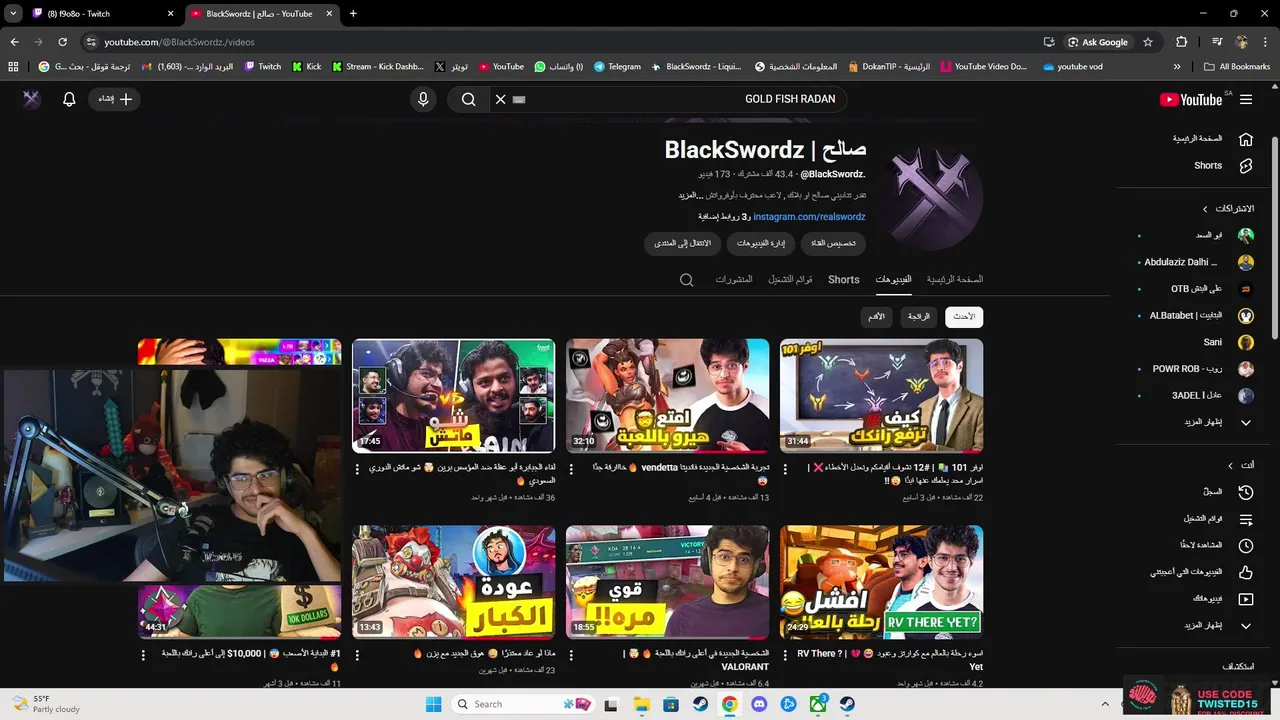Search within the channel using magnifier icon
This screenshot has height=720, width=1280.
point(686,280)
